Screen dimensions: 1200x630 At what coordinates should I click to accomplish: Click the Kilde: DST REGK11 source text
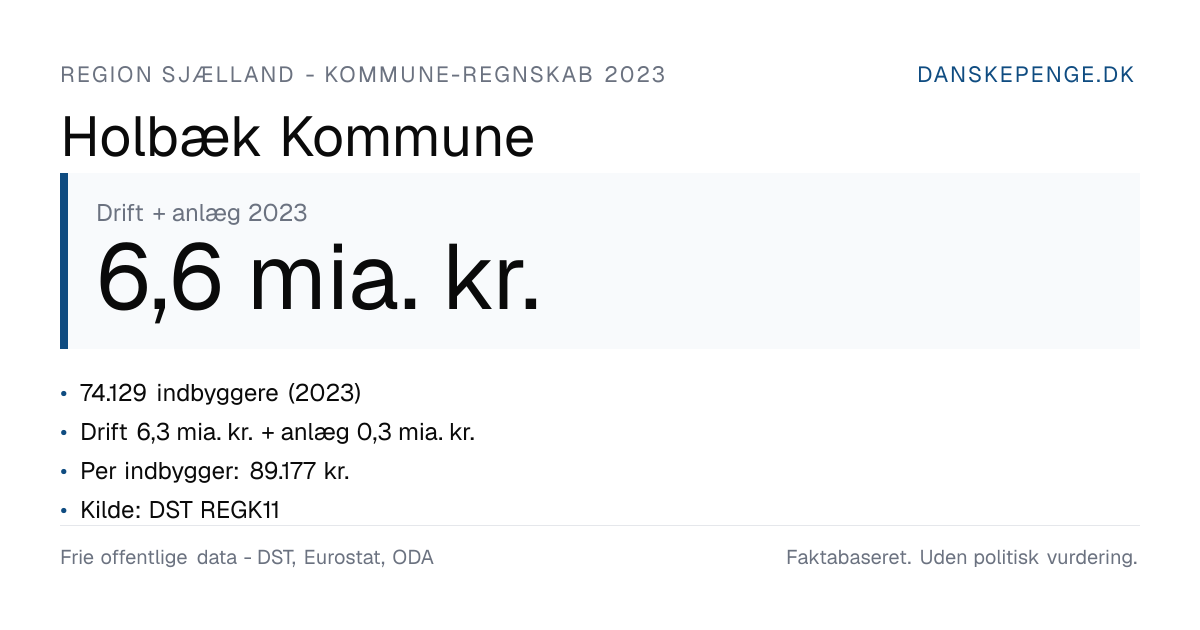pos(180,510)
